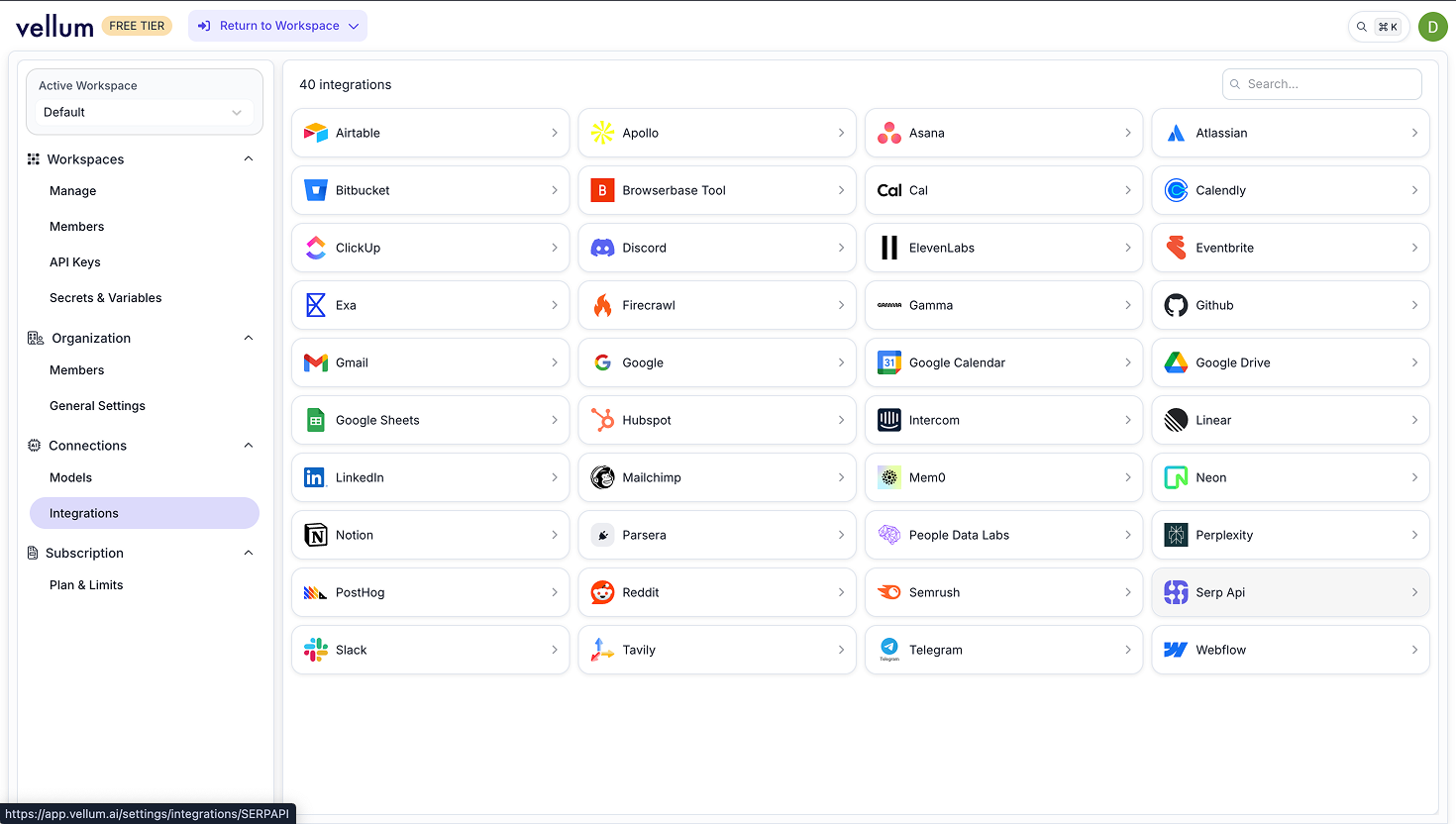Click the Firecrawl flame icon
Viewport: 1456px width, 824px height.
coord(602,305)
